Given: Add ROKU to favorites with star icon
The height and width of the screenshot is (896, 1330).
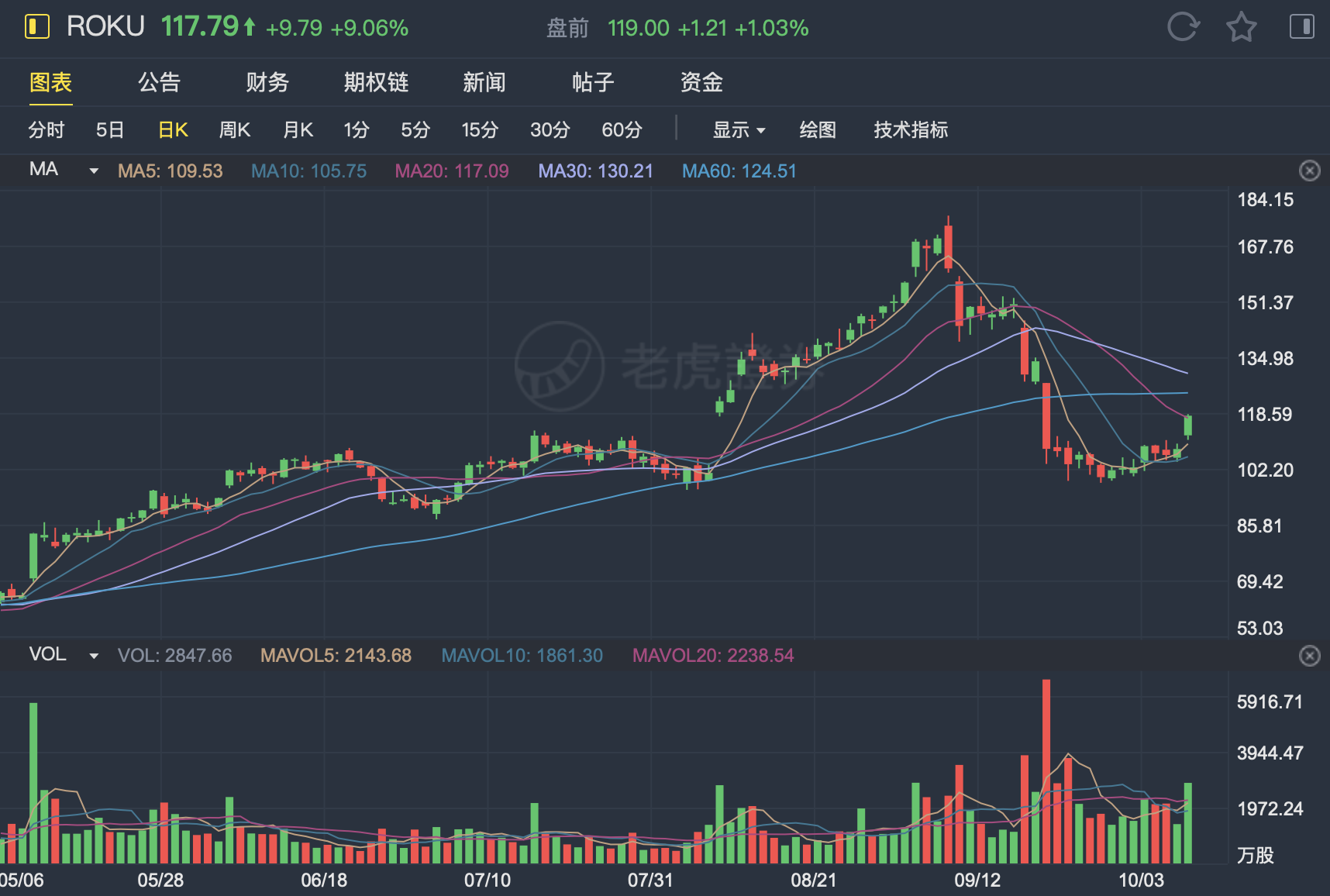Looking at the screenshot, I should (1242, 27).
